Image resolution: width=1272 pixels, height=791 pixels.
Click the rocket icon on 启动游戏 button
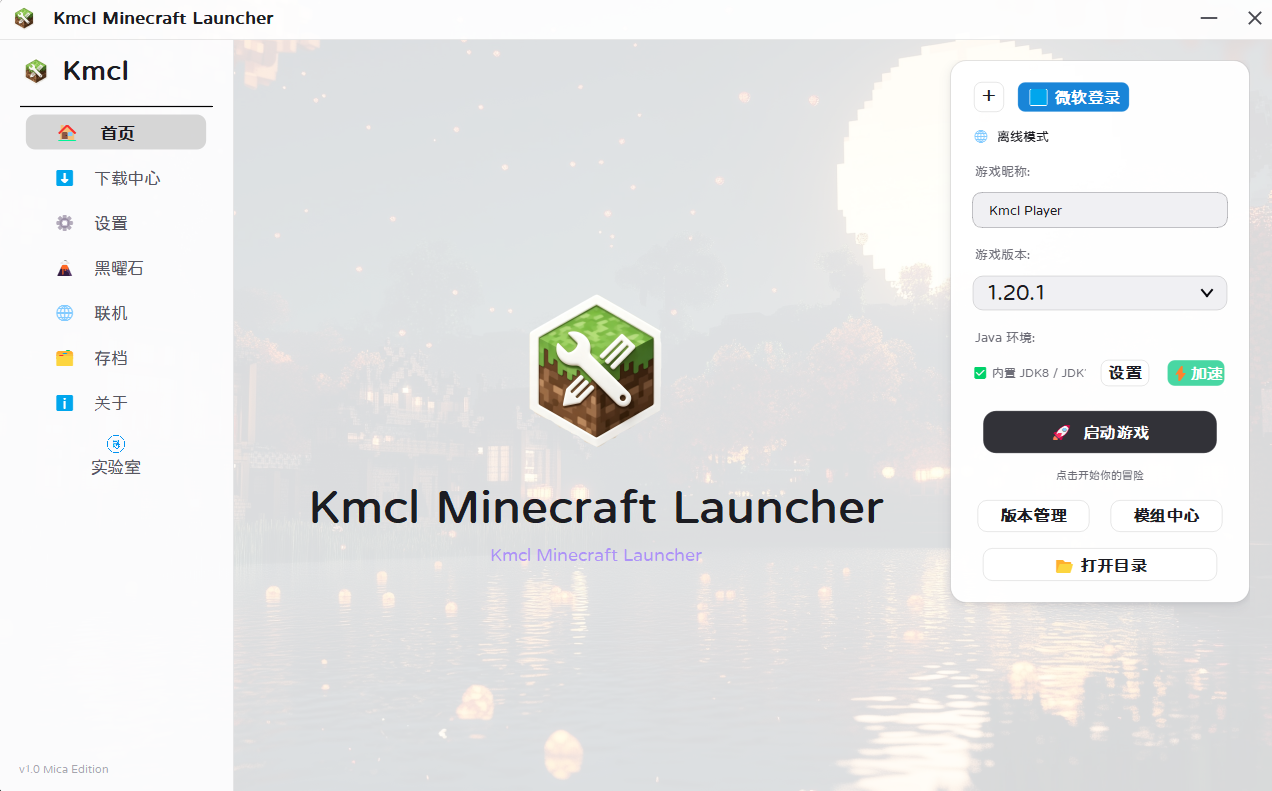[1061, 433]
